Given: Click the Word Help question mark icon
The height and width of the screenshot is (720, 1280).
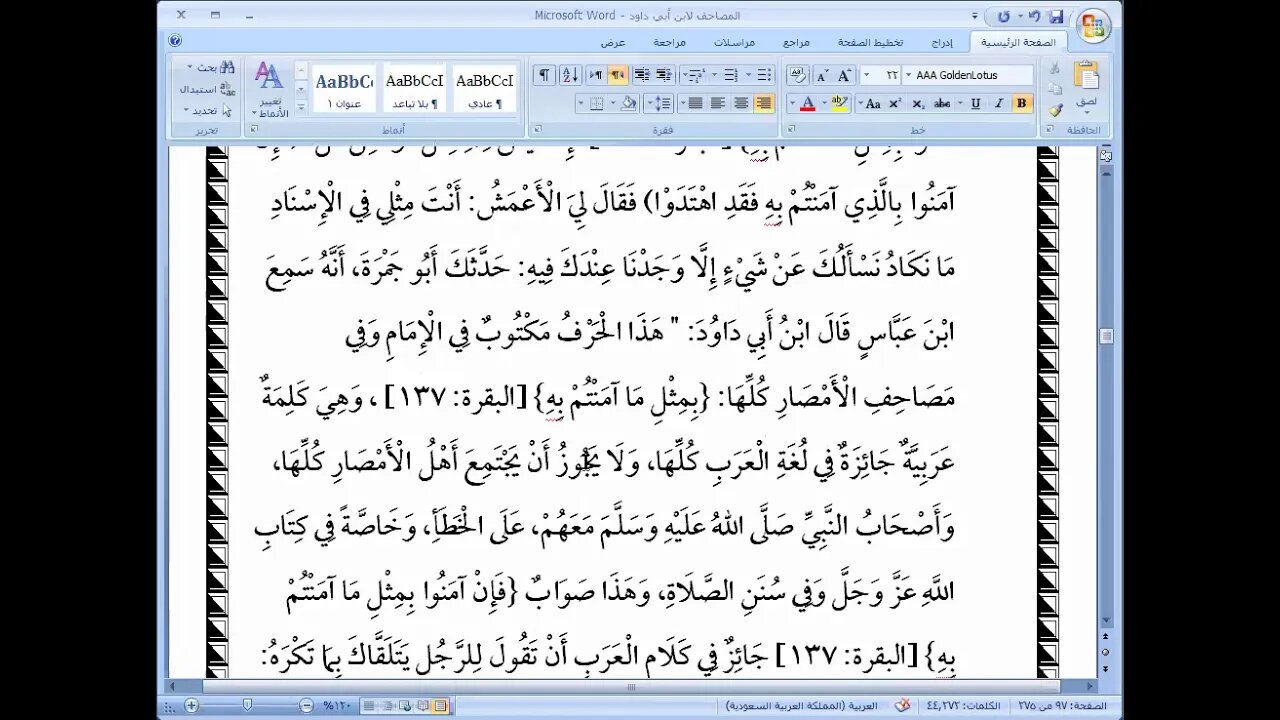Looking at the screenshot, I should [x=175, y=41].
